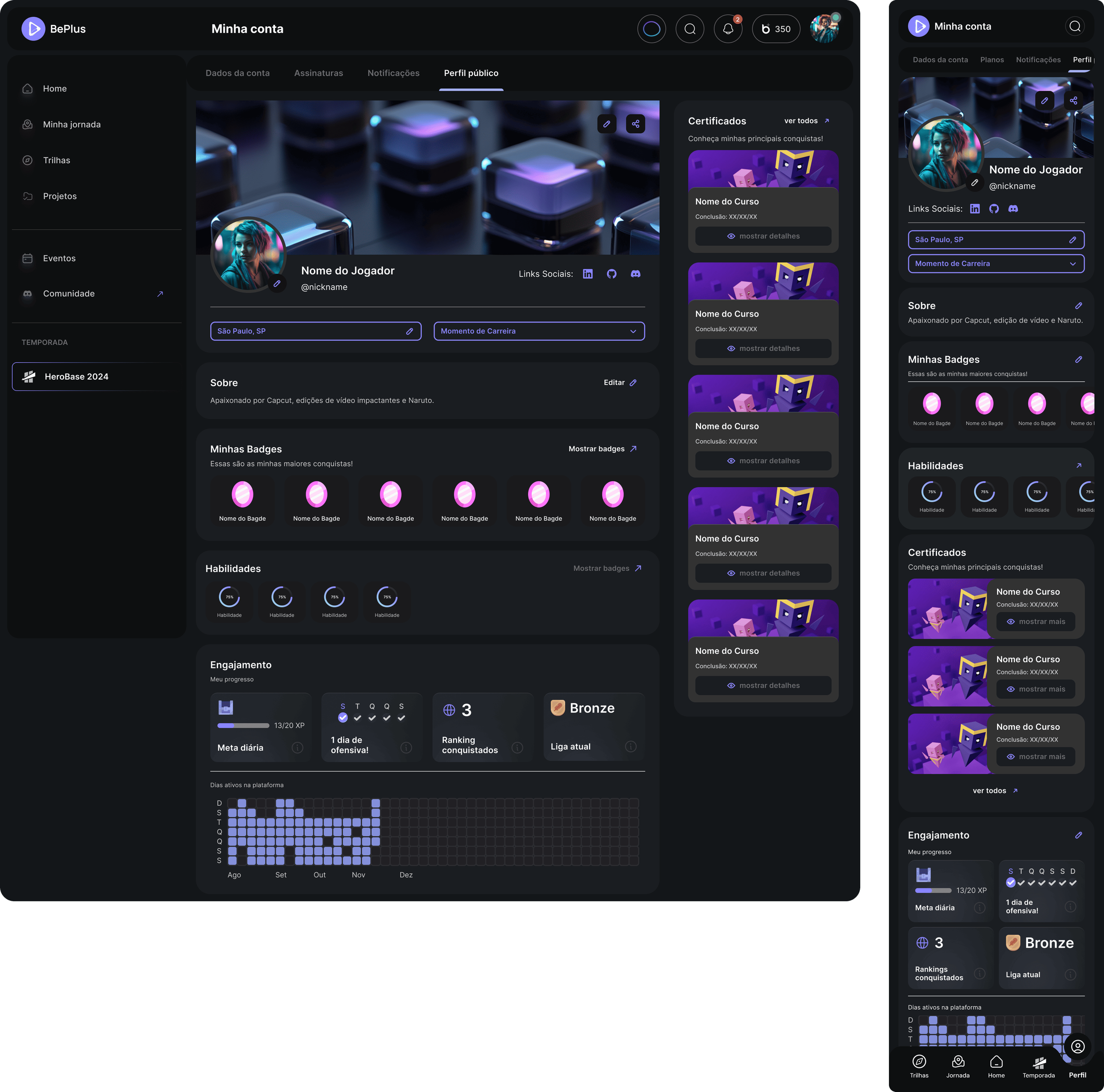Click ver todos in desktop Certificados
This screenshot has width=1104, height=1092.
806,121
